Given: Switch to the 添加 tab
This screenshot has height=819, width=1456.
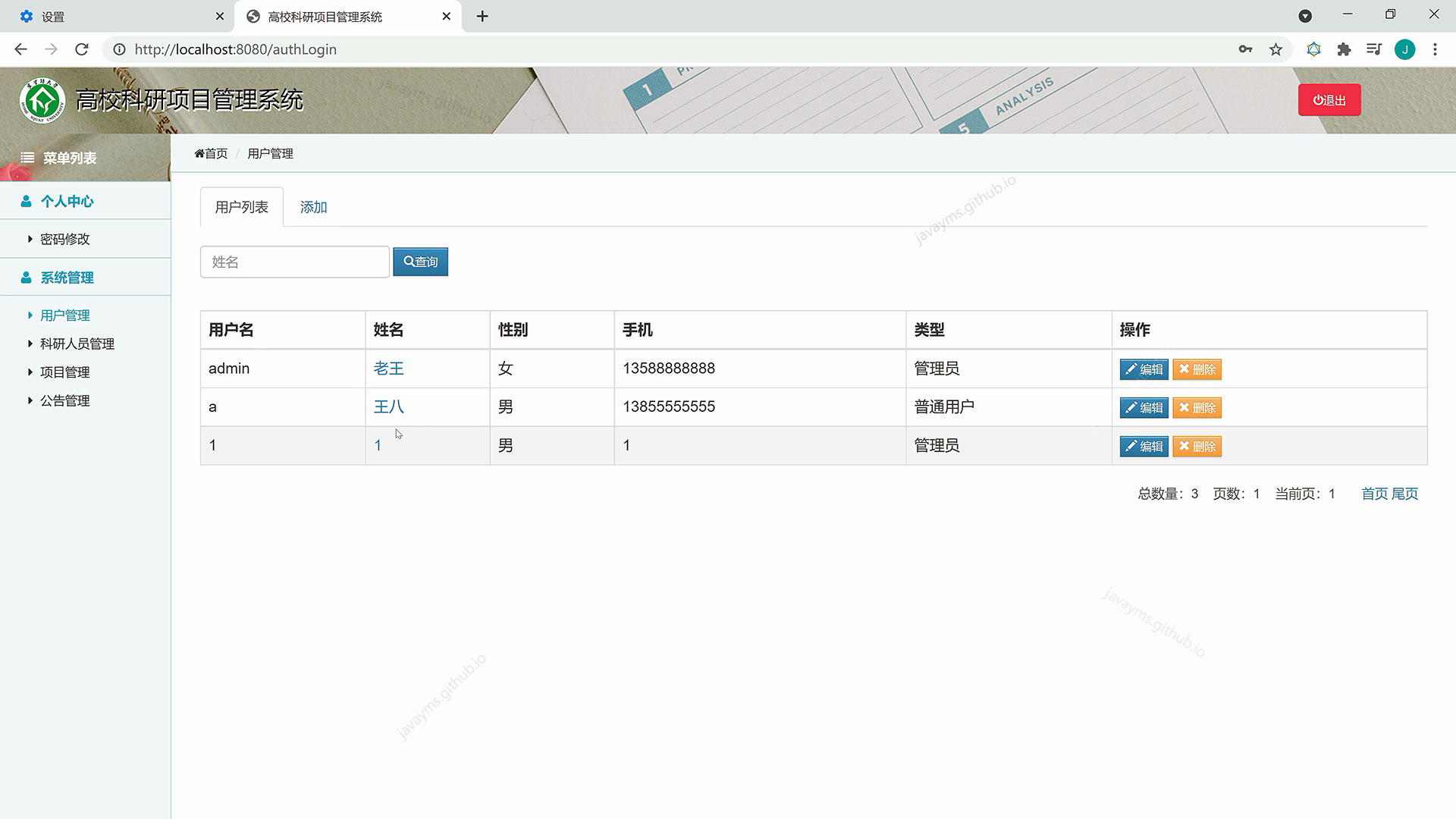Looking at the screenshot, I should (x=313, y=208).
